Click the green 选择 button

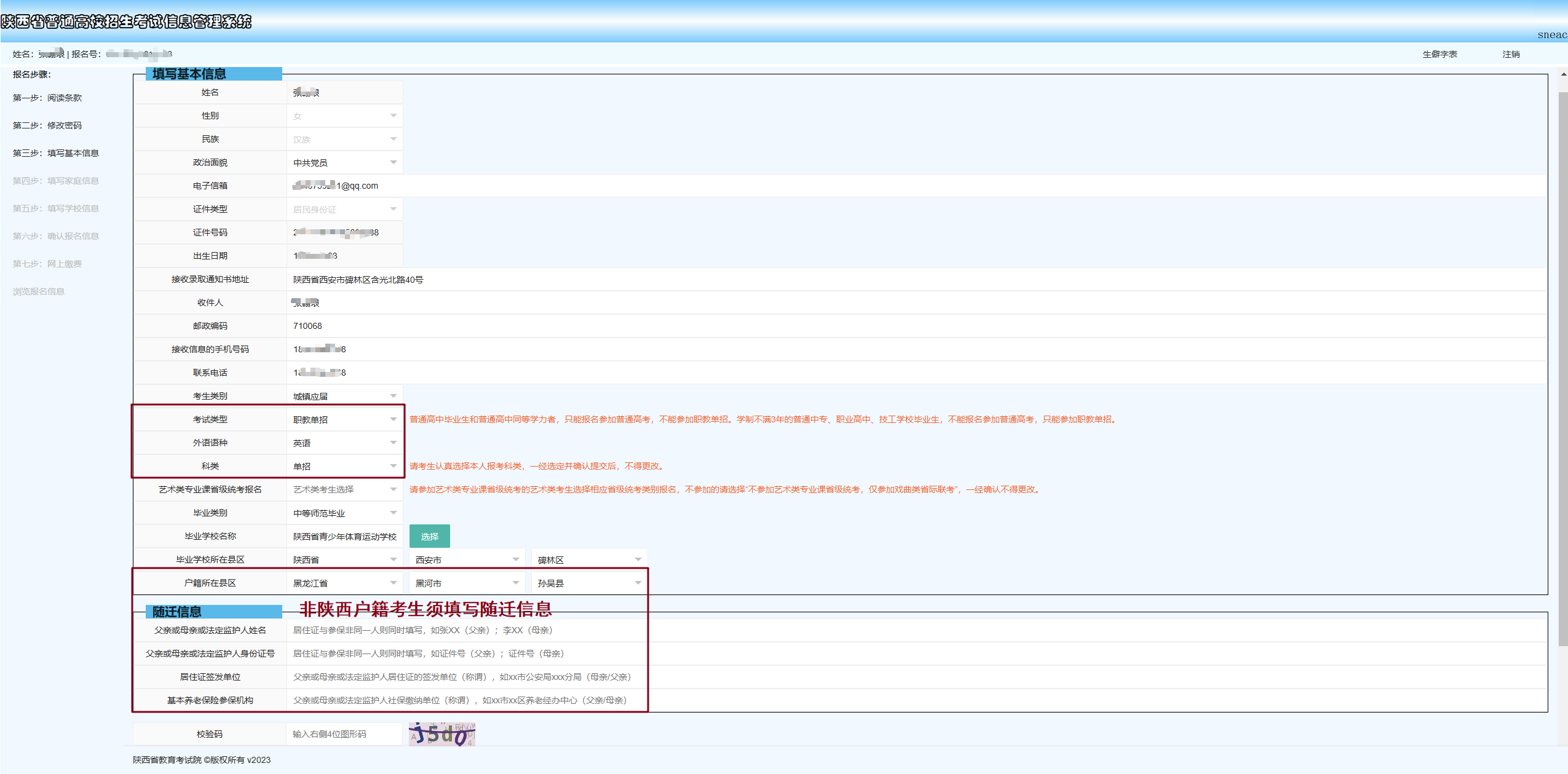coord(429,537)
